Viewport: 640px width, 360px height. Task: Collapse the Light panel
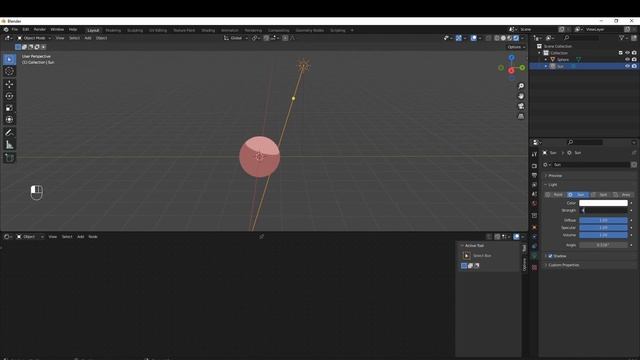[x=553, y=185]
